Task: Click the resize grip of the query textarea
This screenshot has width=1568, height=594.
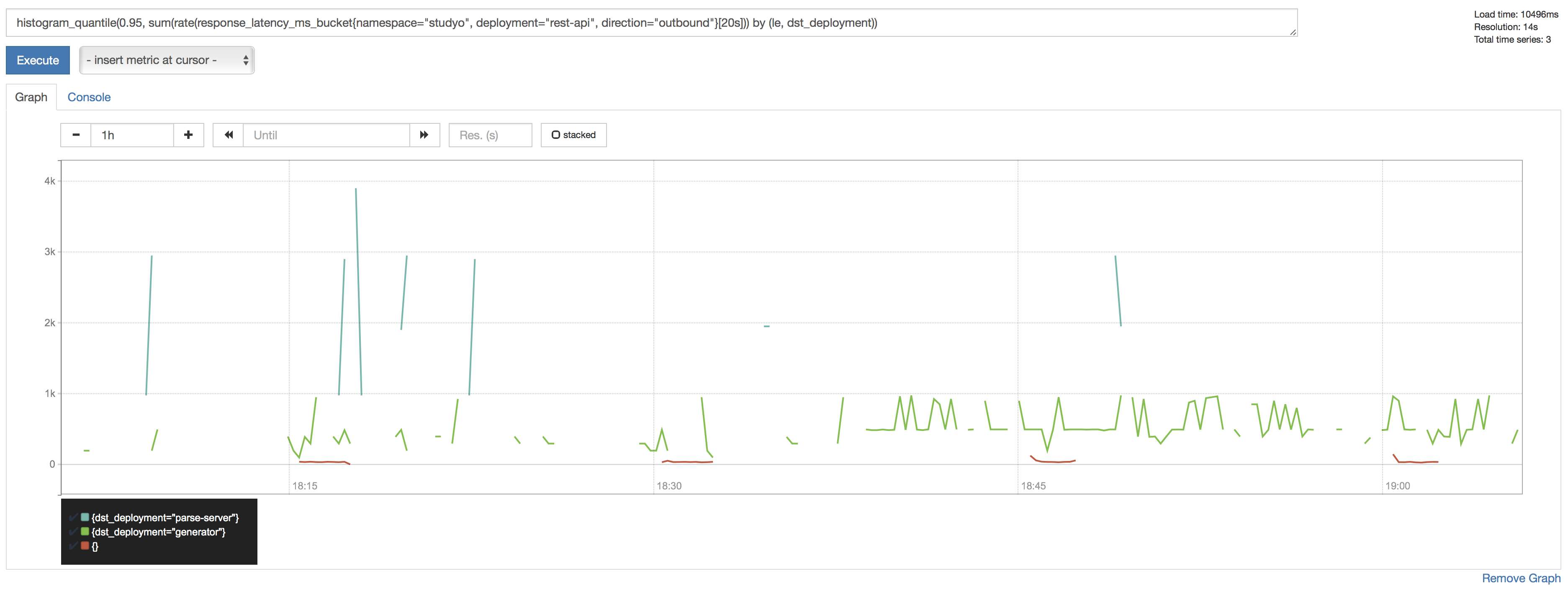Action: pyautogui.click(x=1293, y=33)
